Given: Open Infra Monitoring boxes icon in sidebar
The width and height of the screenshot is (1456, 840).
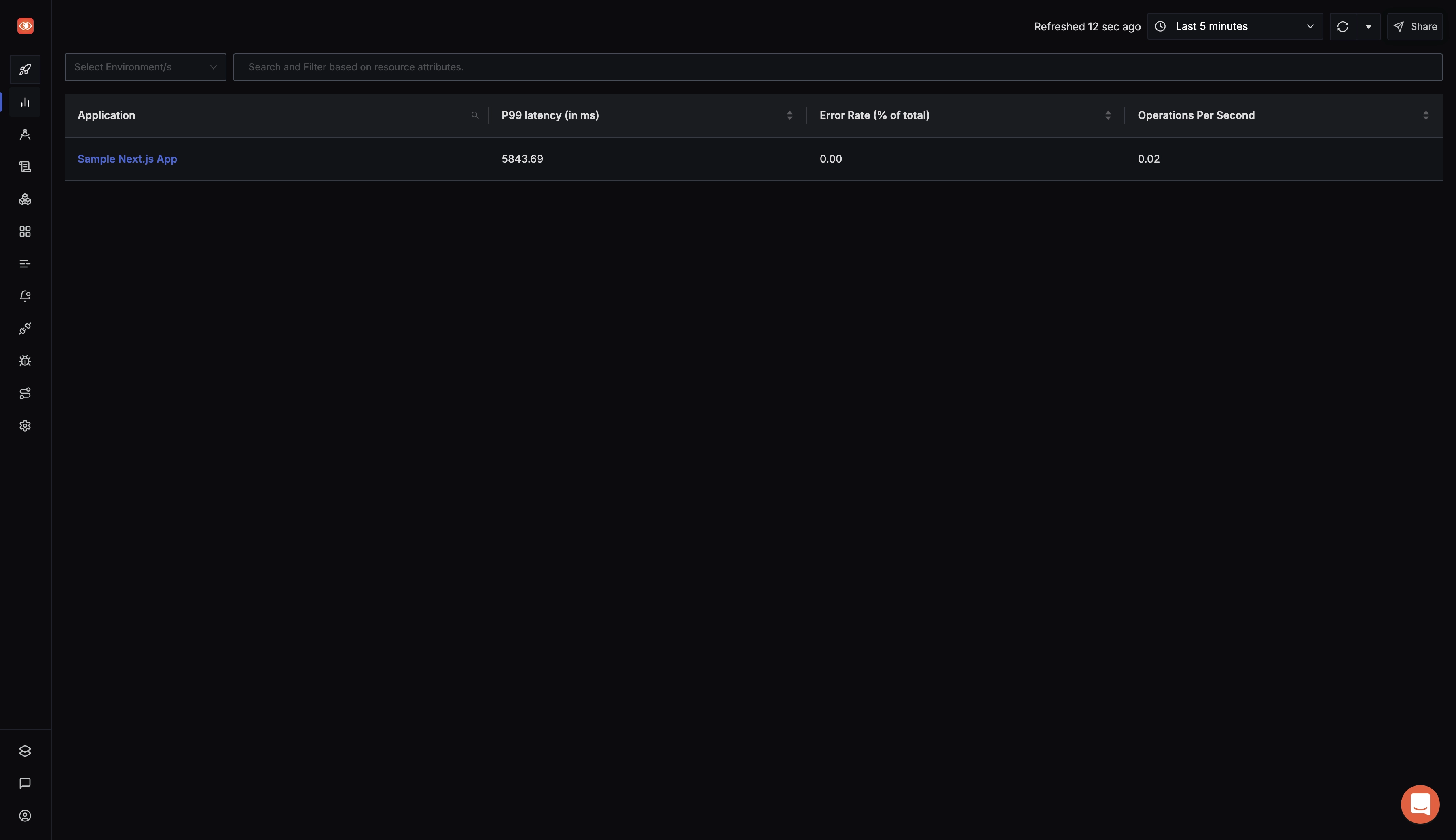Looking at the screenshot, I should (25, 199).
